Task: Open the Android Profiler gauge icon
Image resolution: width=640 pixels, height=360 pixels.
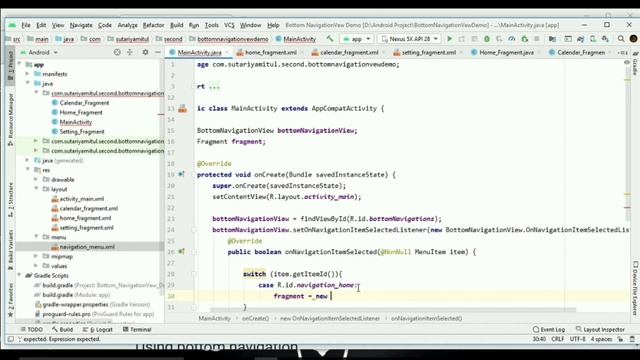Action: click(x=511, y=39)
